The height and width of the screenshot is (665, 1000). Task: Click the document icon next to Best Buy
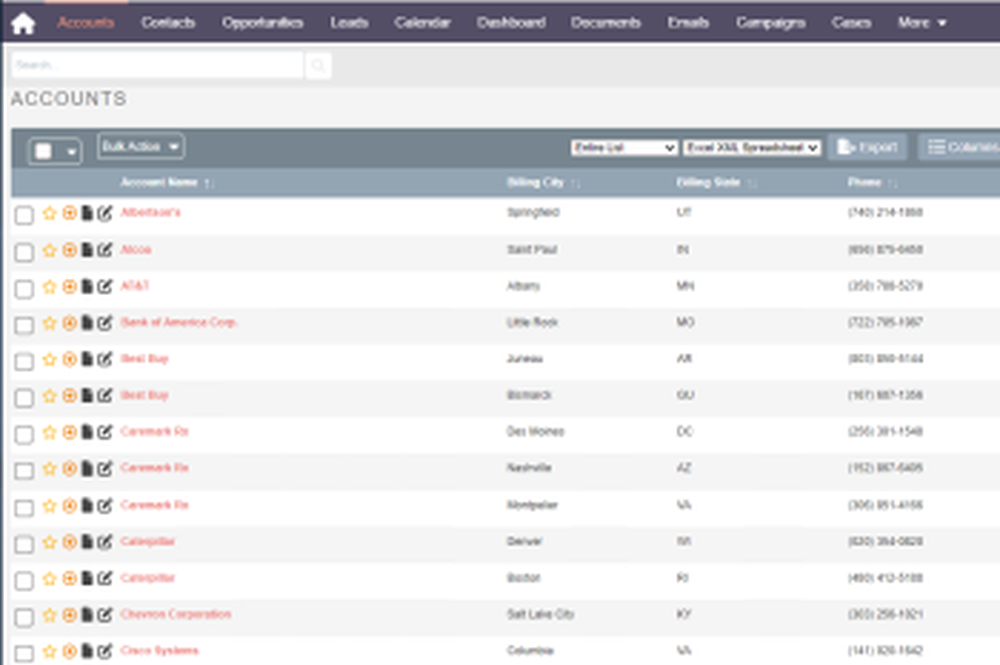86,359
